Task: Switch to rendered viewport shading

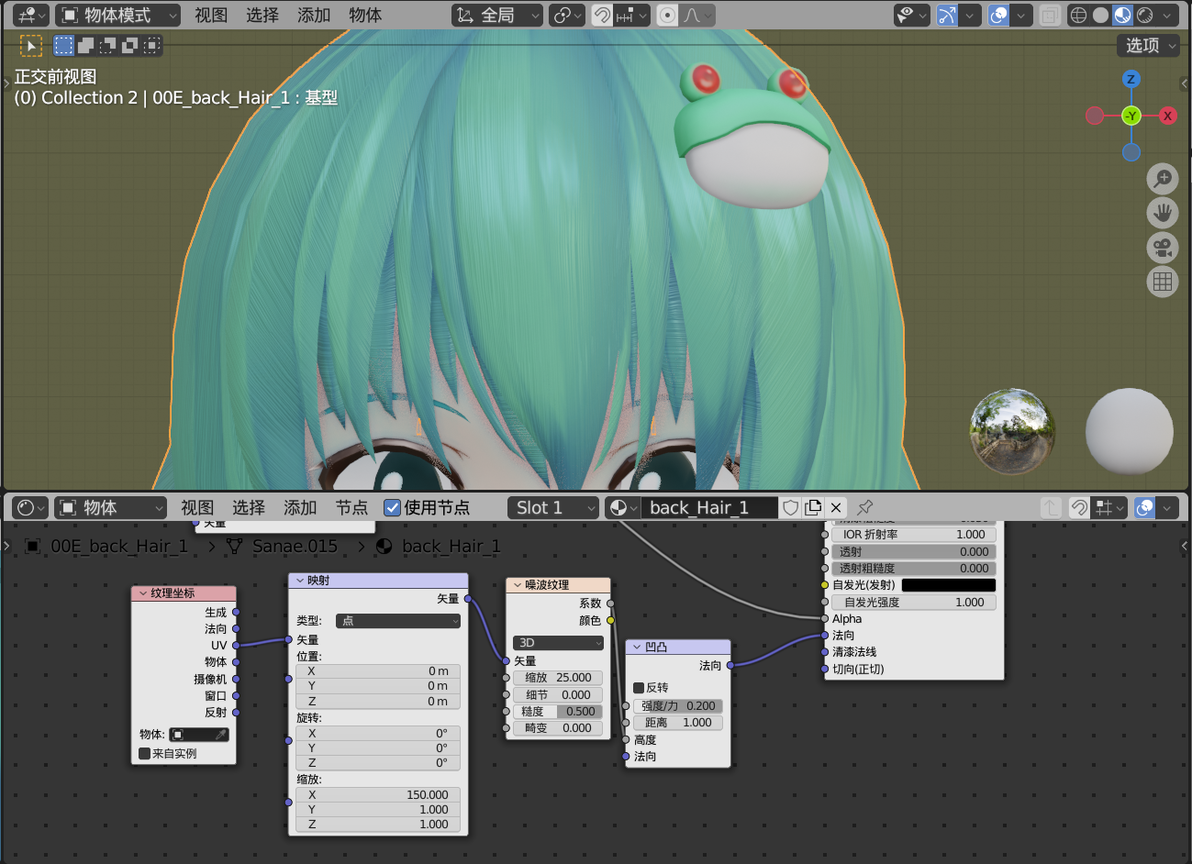Action: point(1145,15)
